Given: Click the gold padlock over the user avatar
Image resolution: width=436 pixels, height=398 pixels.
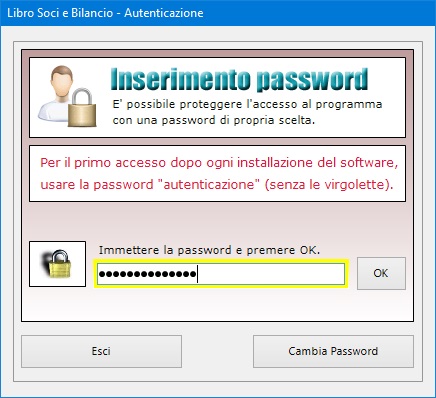Looking at the screenshot, I should 82,107.
